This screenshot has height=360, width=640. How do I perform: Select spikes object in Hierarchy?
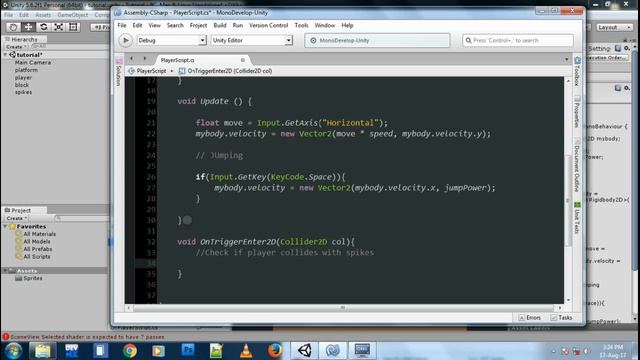[23, 92]
